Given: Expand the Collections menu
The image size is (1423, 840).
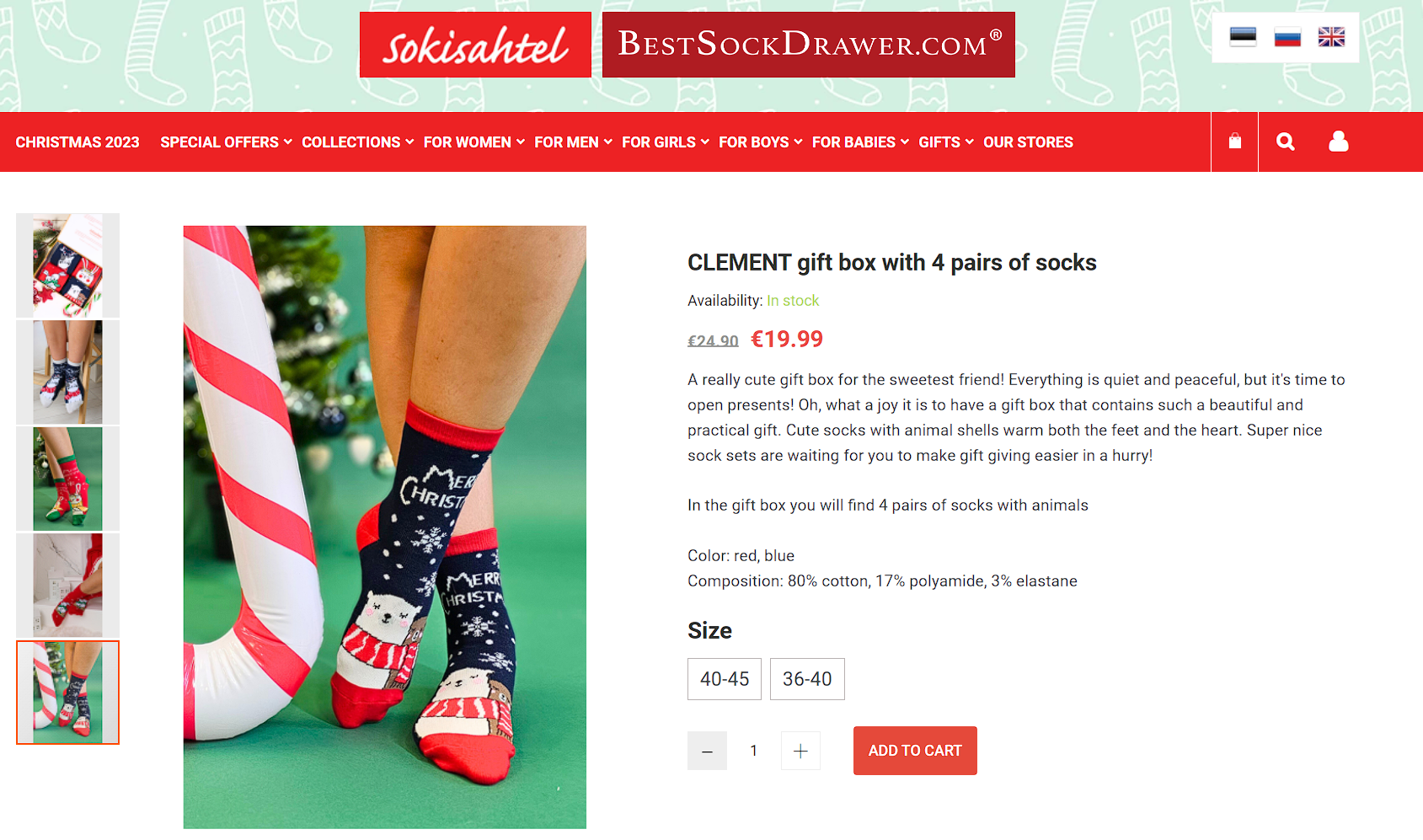Looking at the screenshot, I should (357, 142).
